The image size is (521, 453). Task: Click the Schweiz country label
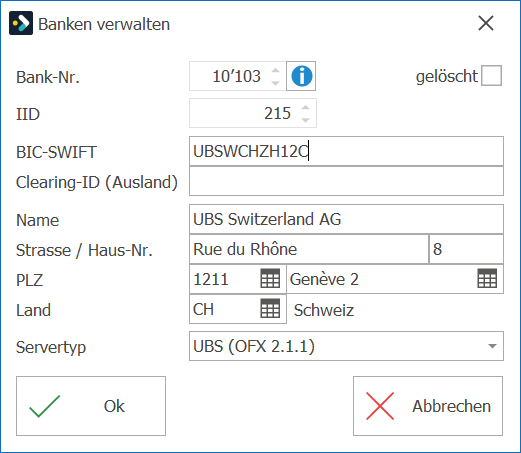(324, 310)
